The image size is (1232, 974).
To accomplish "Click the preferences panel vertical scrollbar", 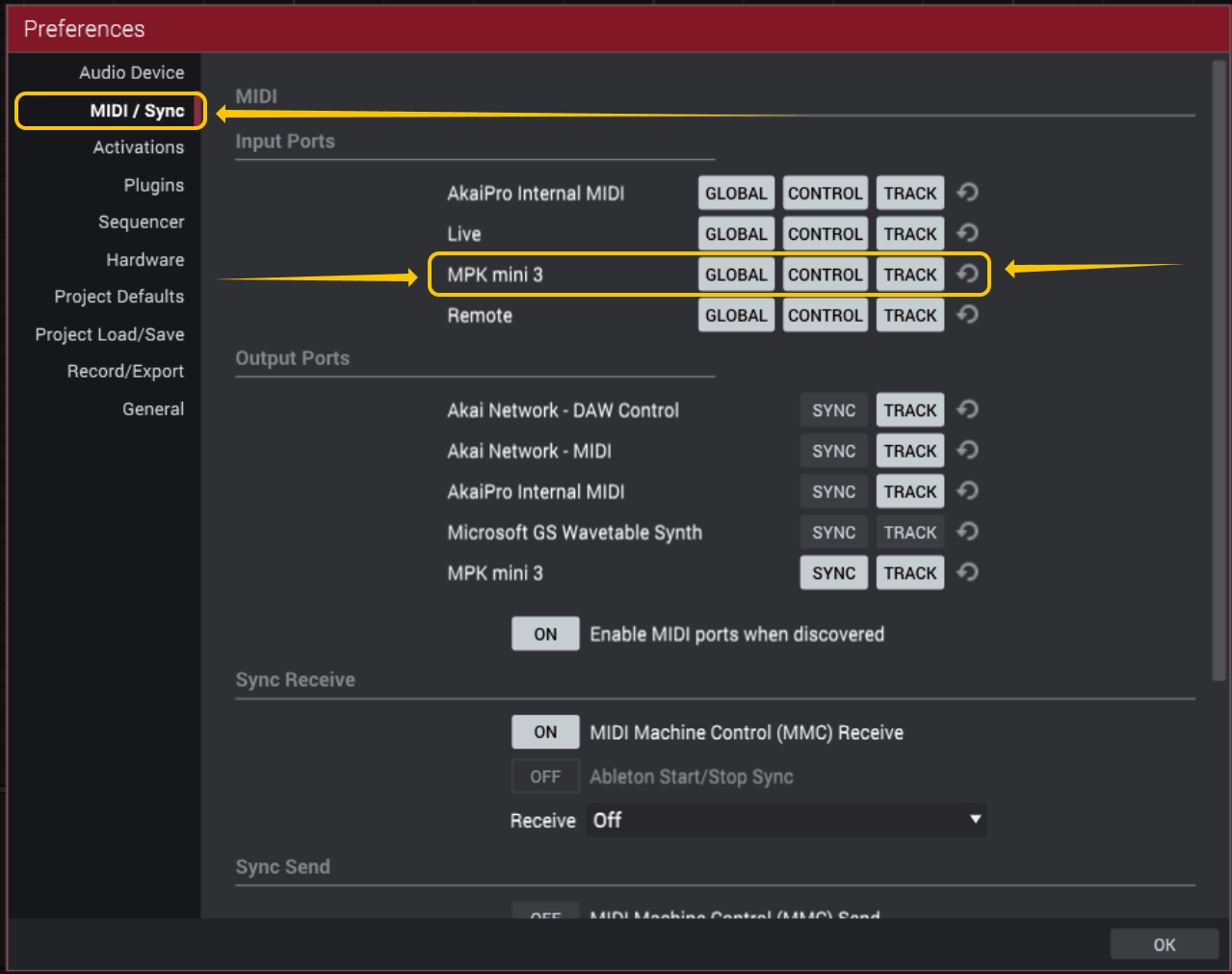I will coord(1219,371).
